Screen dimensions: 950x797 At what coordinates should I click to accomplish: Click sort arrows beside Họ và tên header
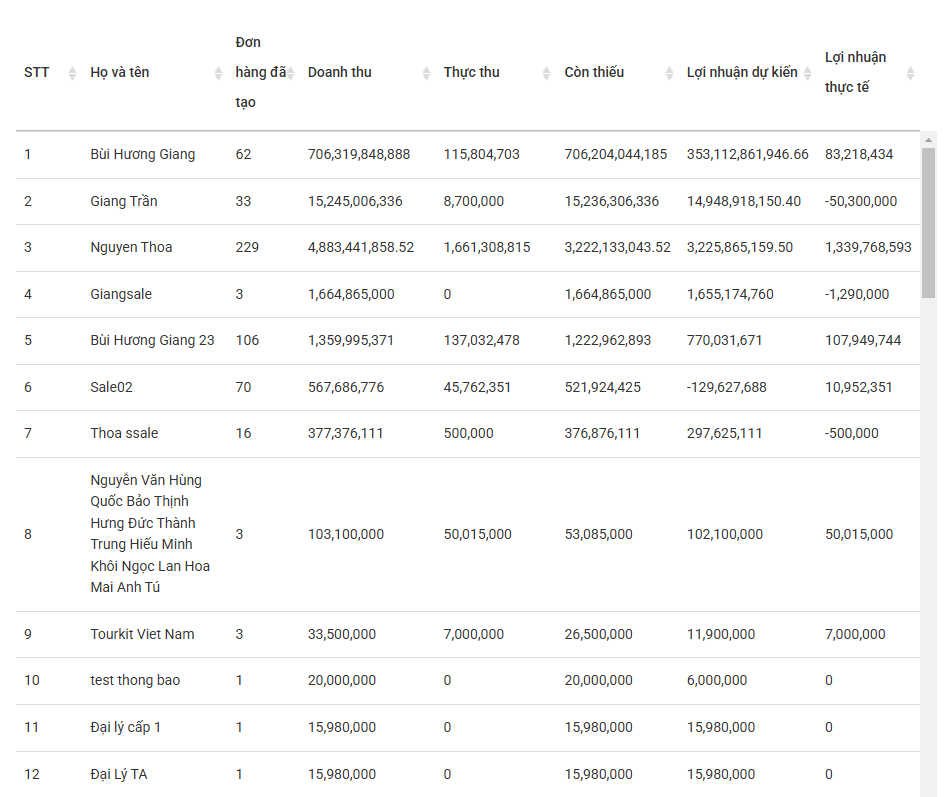coord(218,73)
